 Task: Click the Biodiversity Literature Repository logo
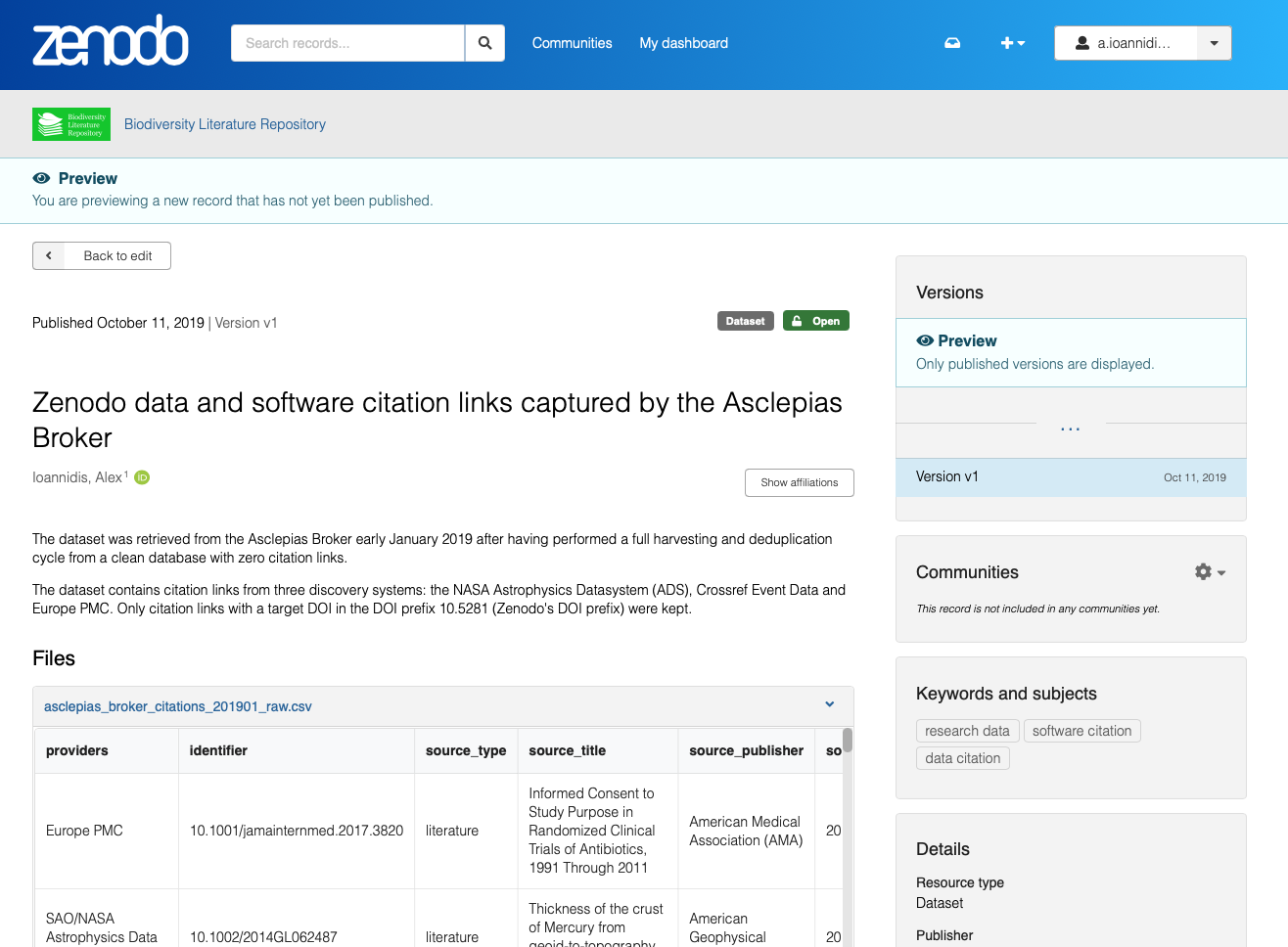(x=71, y=124)
